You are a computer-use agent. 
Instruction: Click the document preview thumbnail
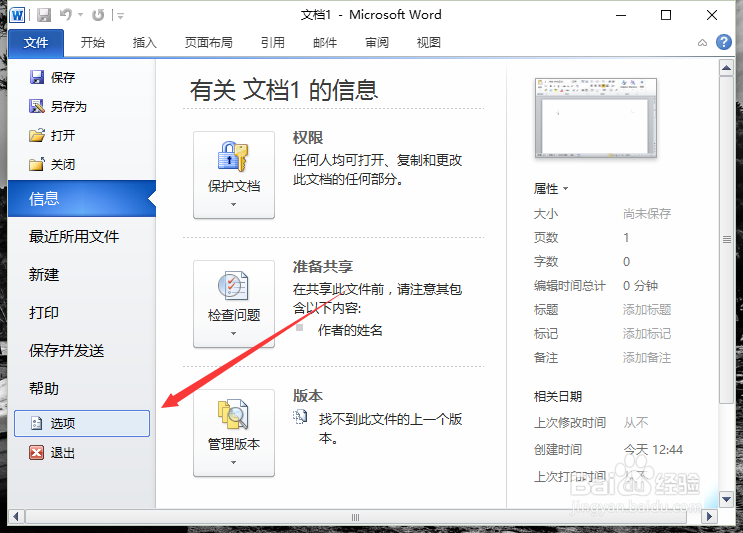tap(596, 118)
